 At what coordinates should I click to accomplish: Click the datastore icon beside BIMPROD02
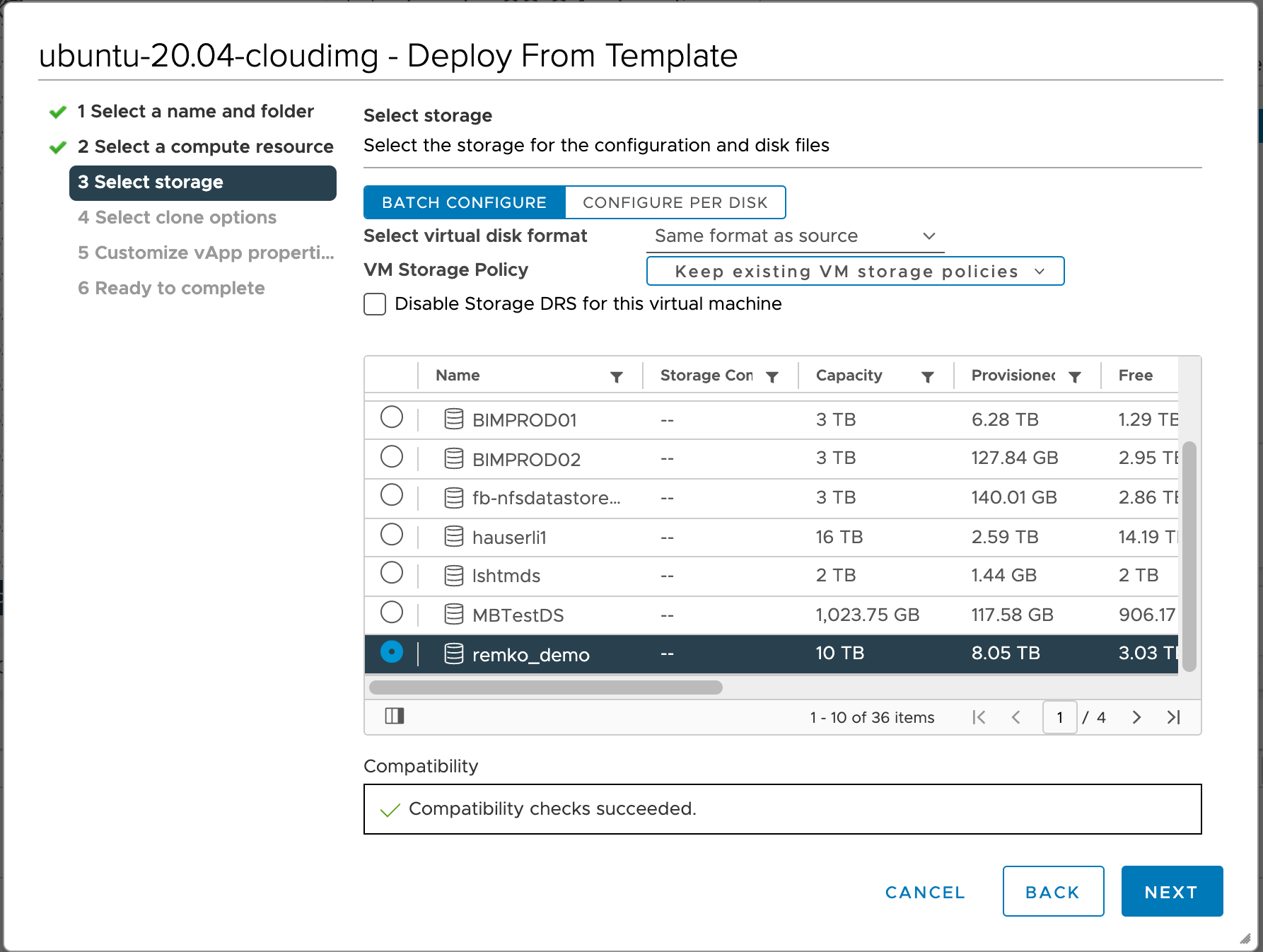point(453,458)
